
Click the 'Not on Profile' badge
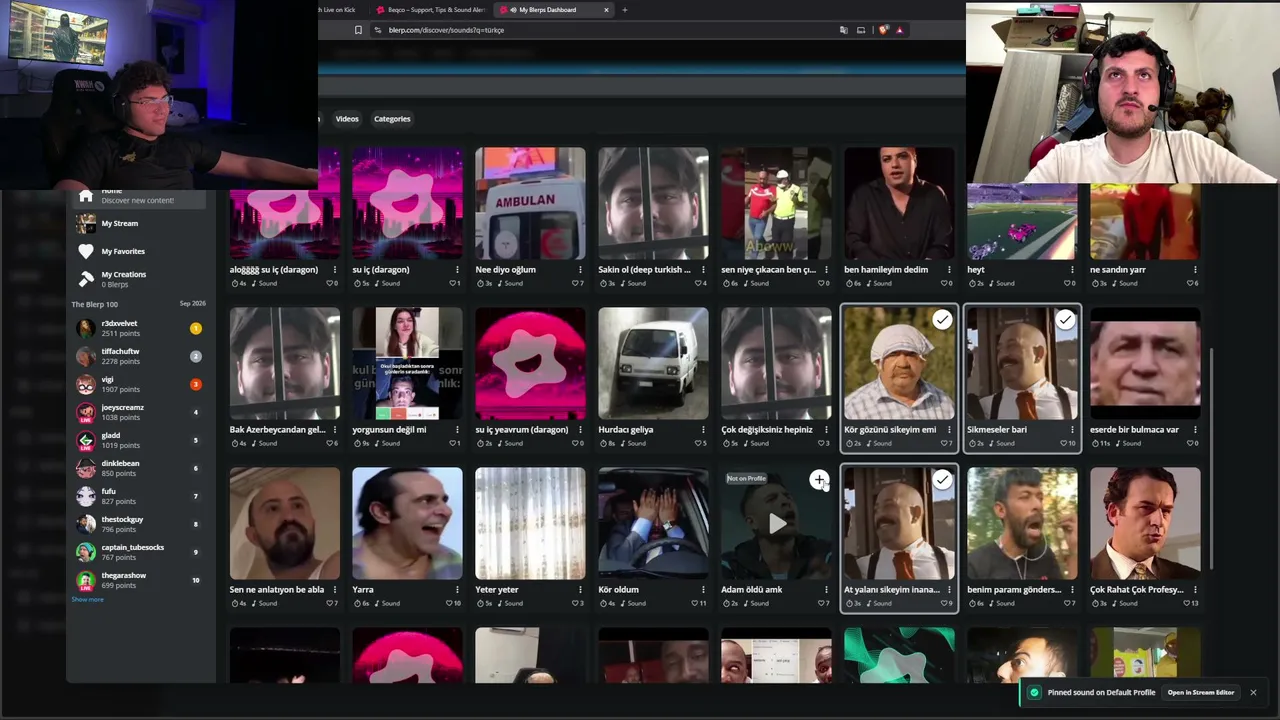(x=746, y=479)
